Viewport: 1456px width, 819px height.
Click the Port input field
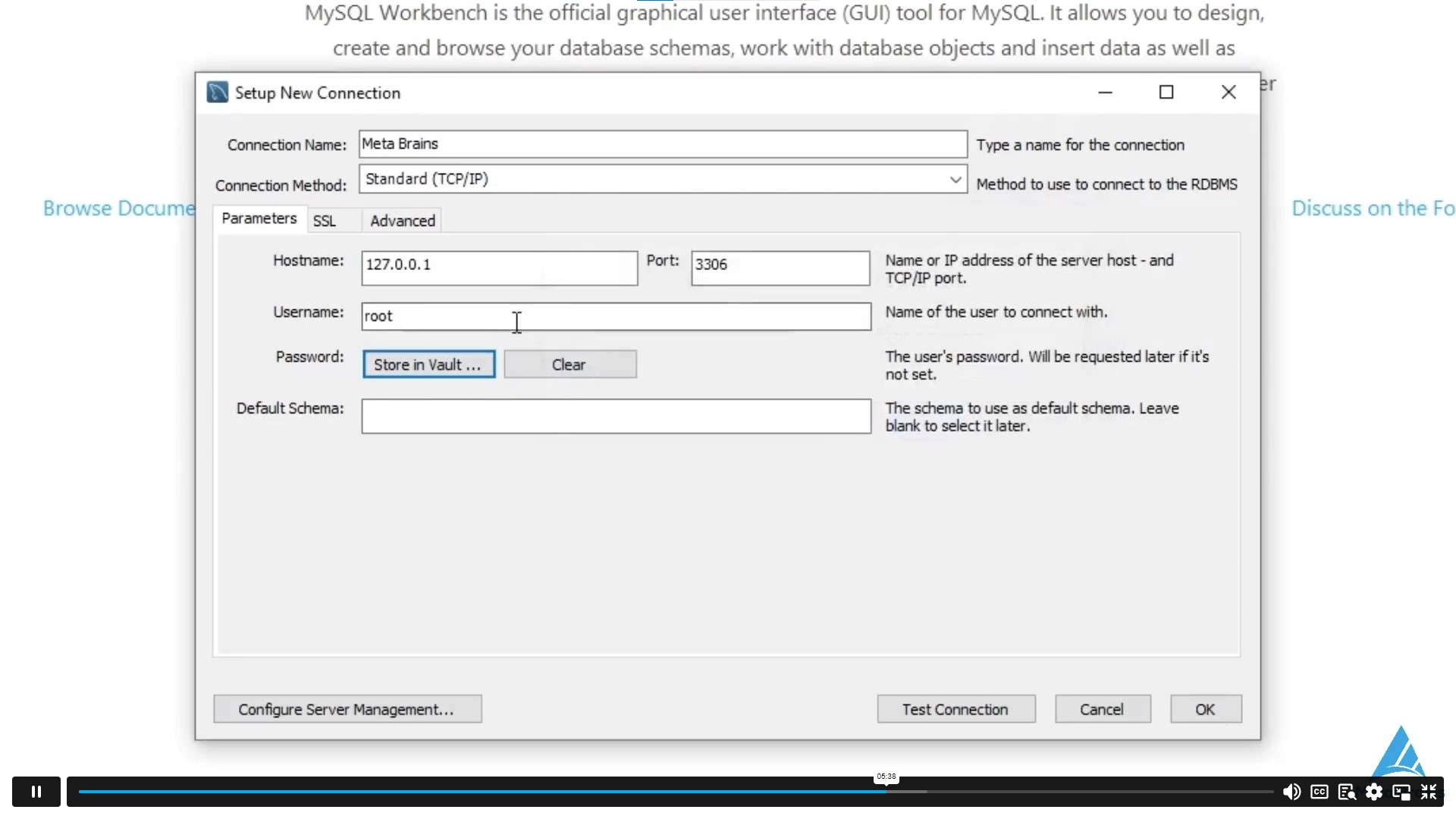click(x=780, y=268)
